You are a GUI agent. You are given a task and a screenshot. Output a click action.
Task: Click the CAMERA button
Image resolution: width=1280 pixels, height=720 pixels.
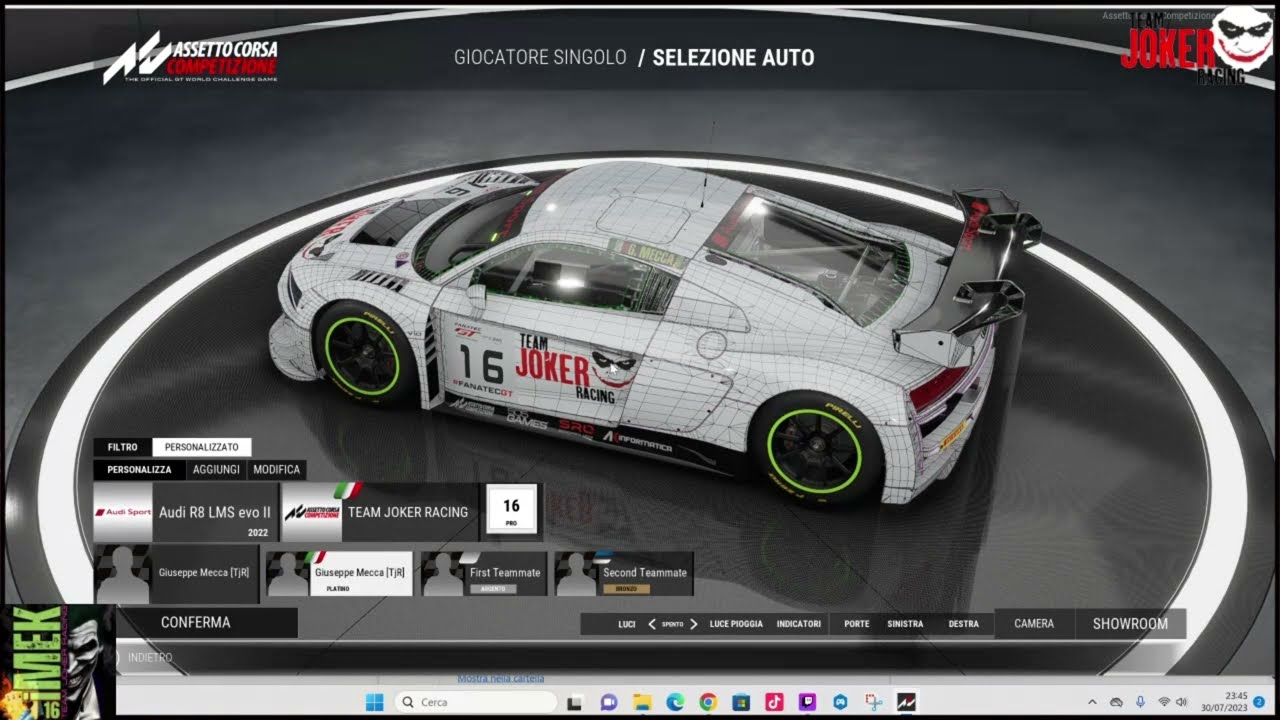(1034, 623)
